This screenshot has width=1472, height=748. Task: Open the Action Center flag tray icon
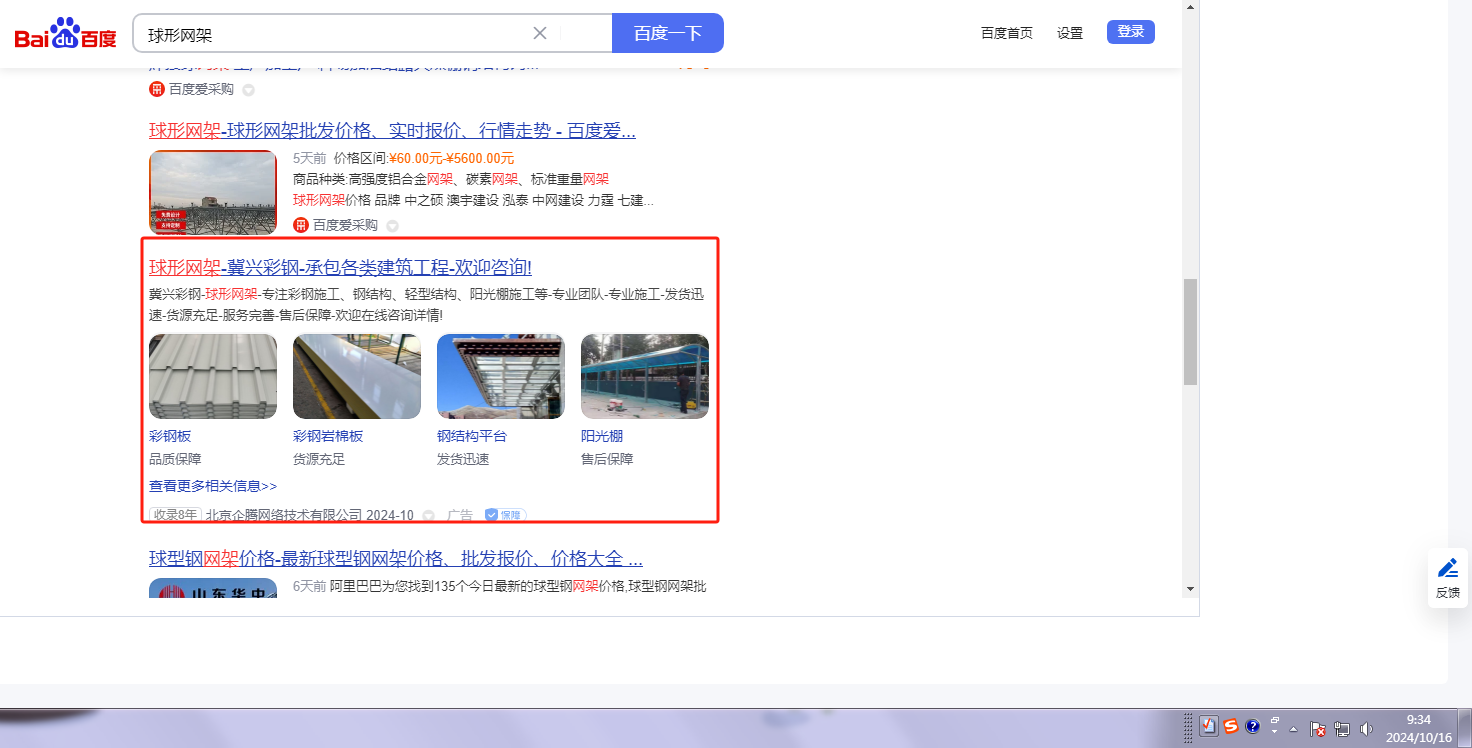pos(1318,729)
